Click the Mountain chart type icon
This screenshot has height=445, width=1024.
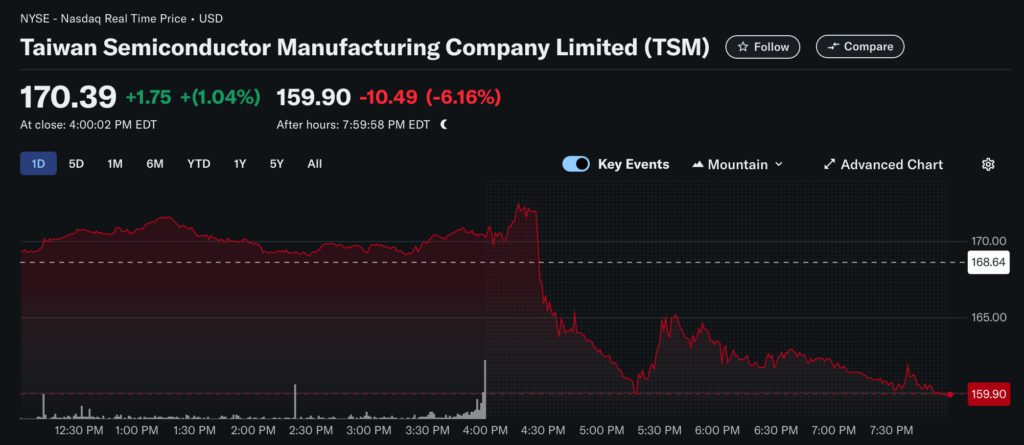(x=698, y=164)
